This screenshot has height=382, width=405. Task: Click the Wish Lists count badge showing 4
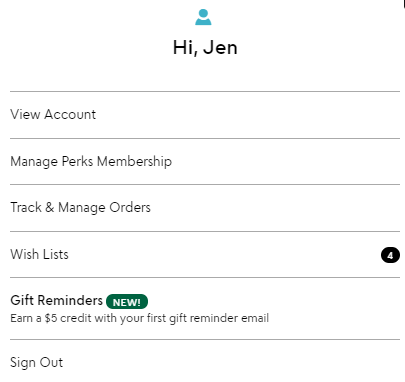click(390, 255)
